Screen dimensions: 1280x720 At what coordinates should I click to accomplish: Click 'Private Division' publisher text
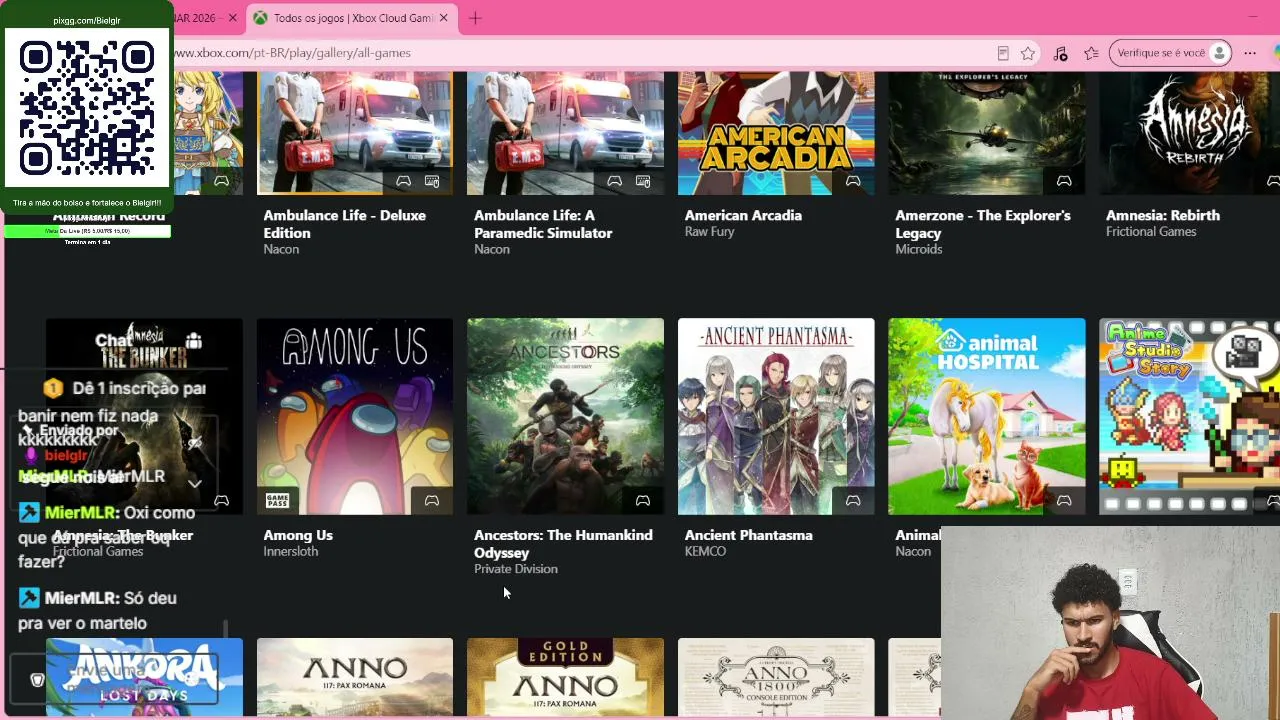click(x=516, y=569)
